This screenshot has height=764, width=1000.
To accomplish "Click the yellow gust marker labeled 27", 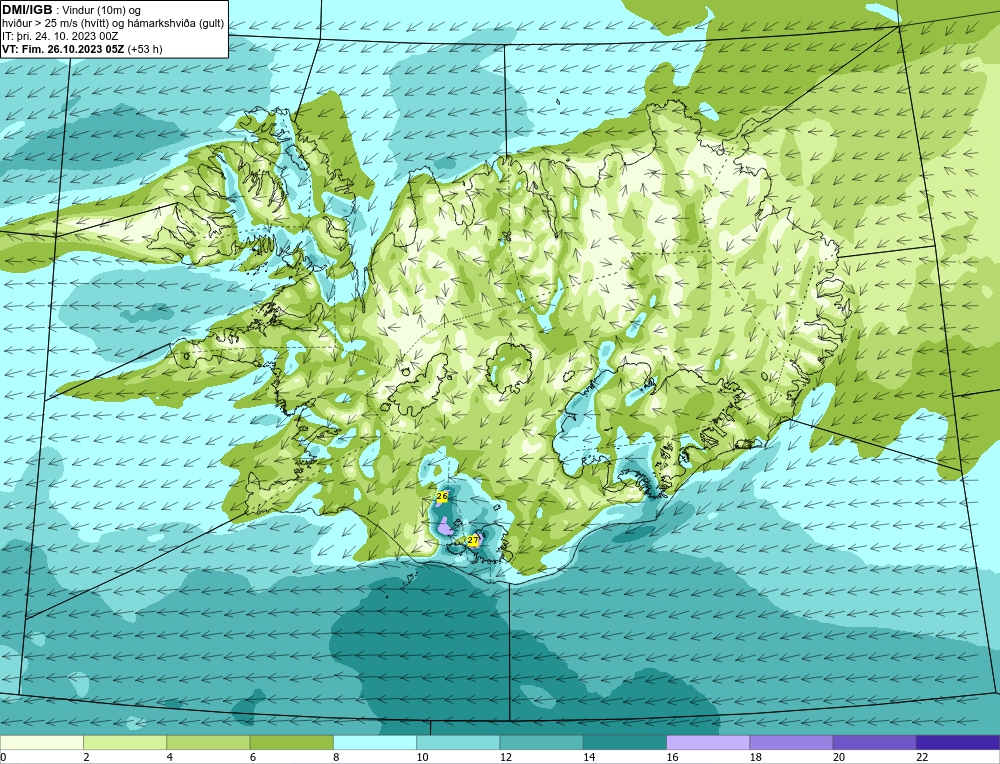I will click(x=473, y=540).
